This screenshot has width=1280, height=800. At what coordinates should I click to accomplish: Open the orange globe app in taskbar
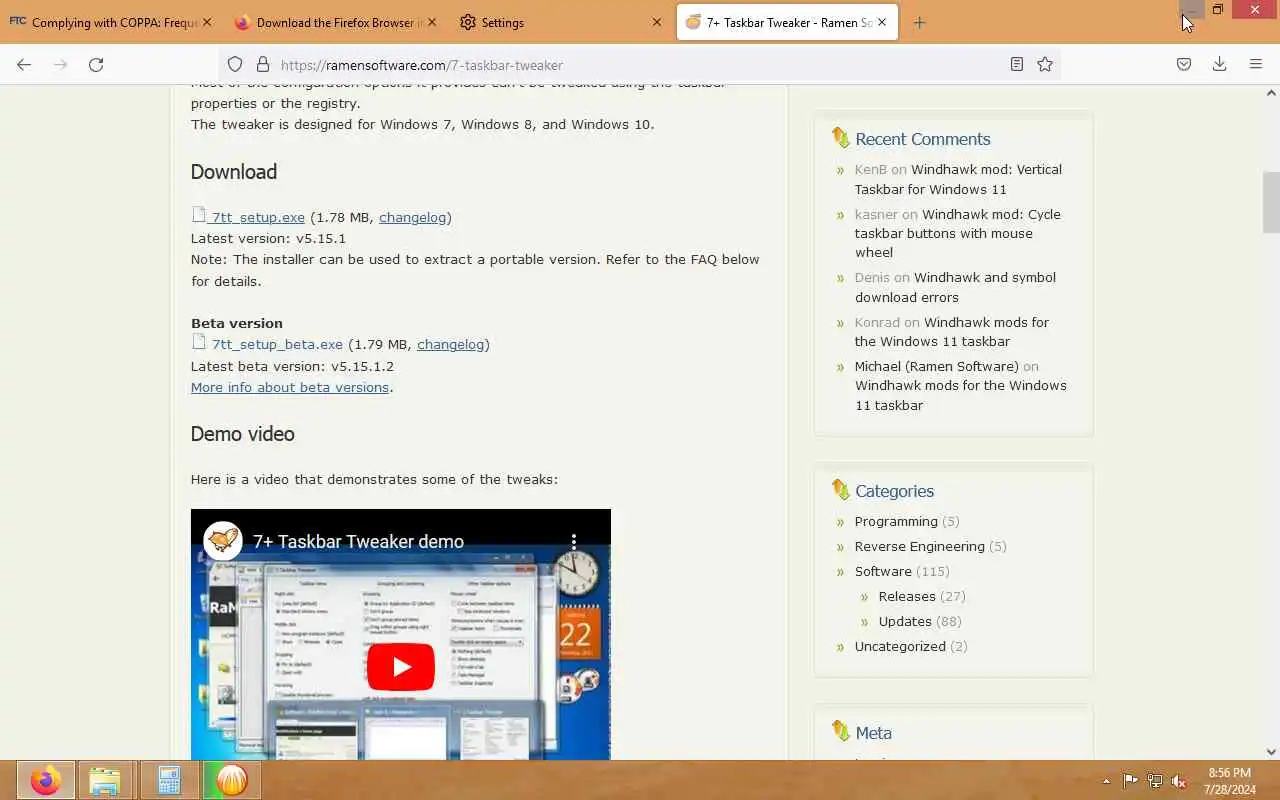(x=231, y=780)
